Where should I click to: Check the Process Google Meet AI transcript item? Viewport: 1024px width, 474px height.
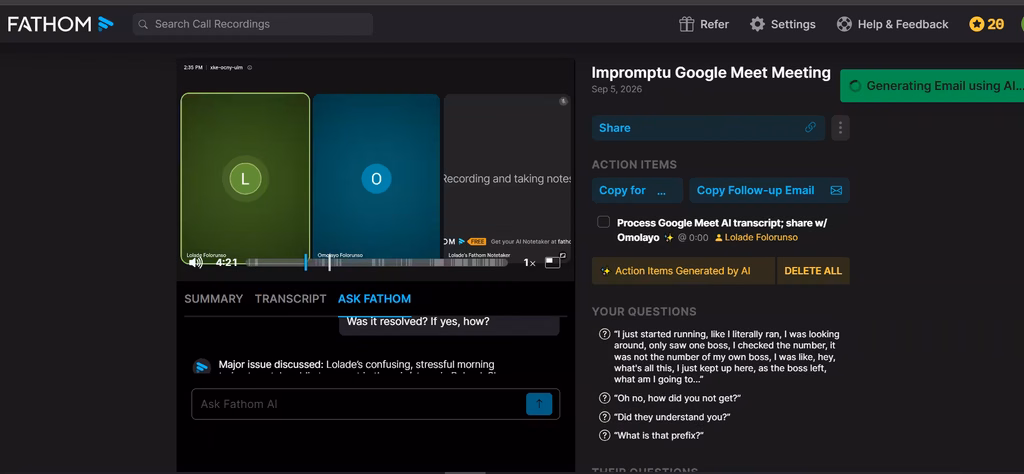tap(603, 223)
